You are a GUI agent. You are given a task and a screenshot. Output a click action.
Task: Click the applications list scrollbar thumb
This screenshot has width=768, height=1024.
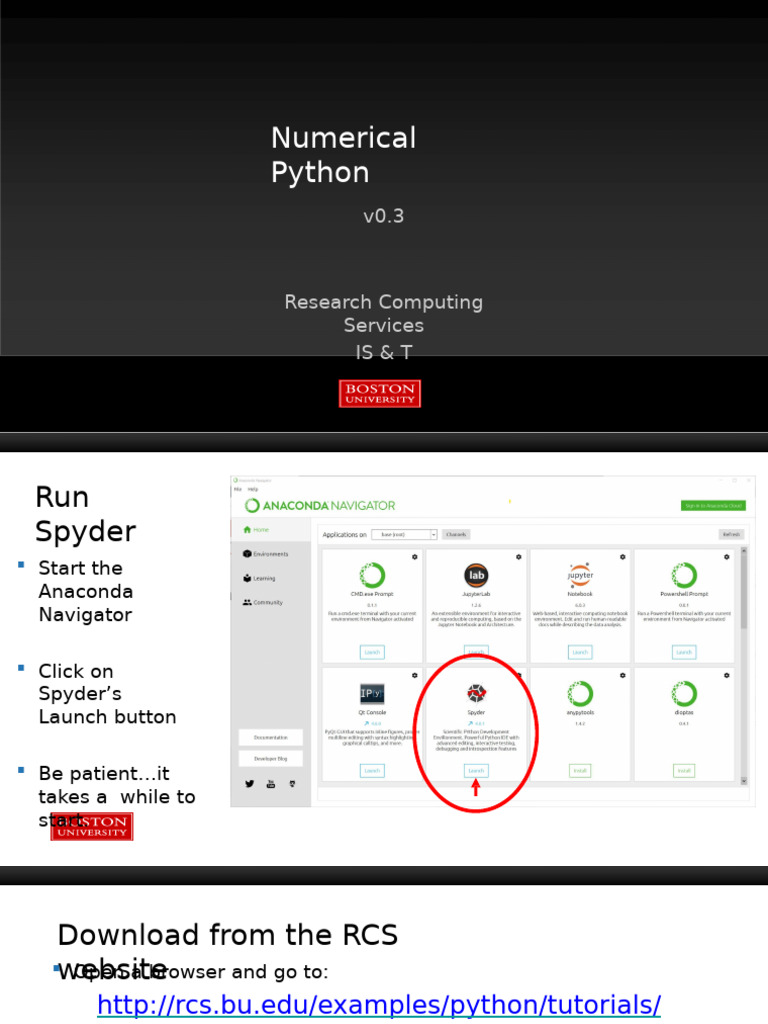(x=743, y=591)
